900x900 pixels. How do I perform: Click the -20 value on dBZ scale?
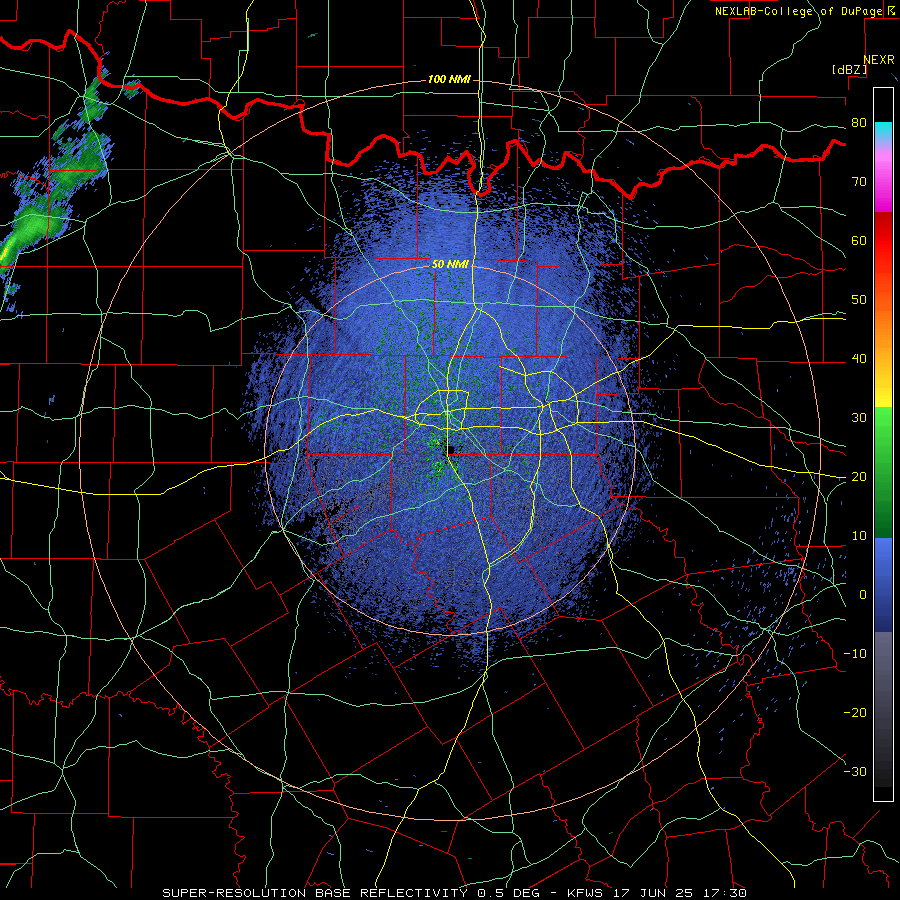(x=855, y=712)
